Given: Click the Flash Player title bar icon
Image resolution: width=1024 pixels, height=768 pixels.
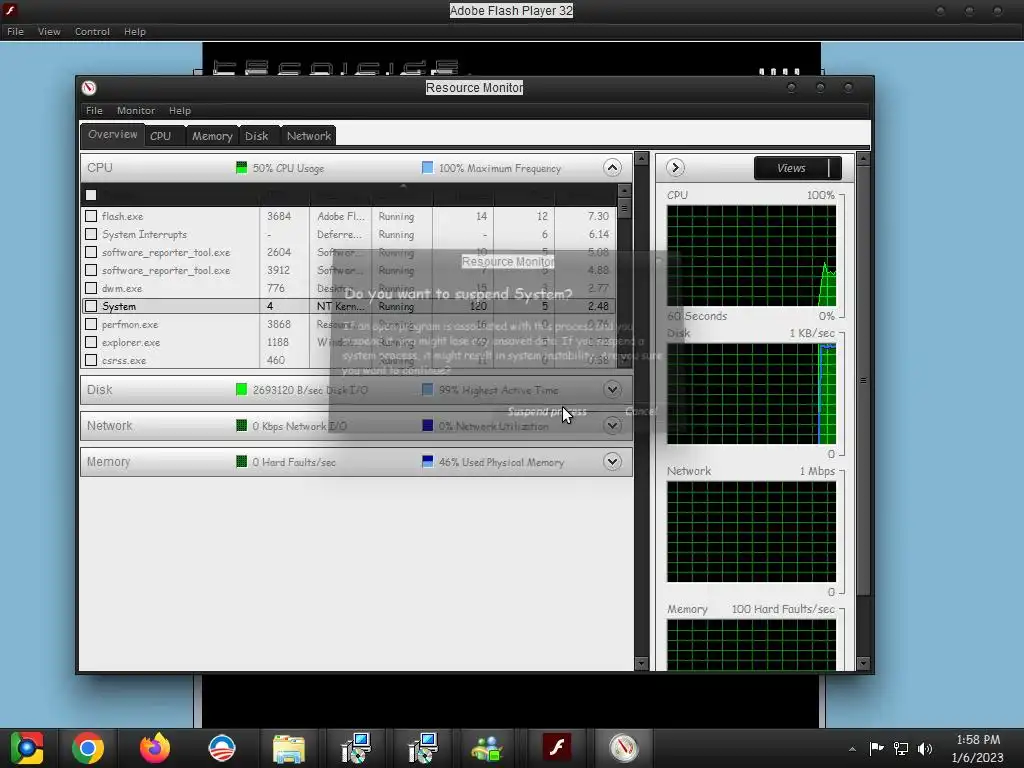Looking at the screenshot, I should 10,10.
